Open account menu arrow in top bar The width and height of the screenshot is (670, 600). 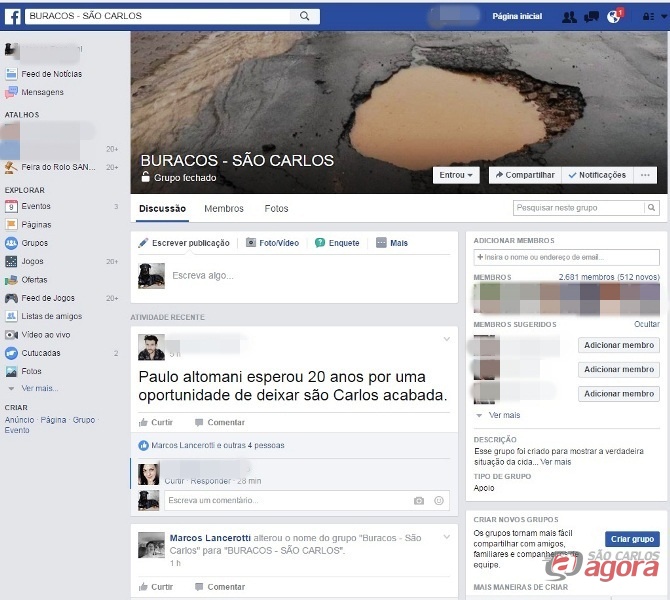(664, 17)
